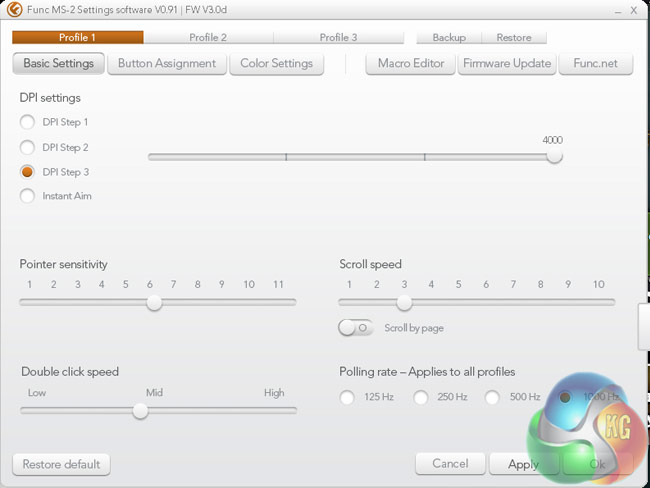Viewport: 650px width, 488px height.
Task: Click the DPI slider handle at 4000
Action: [554, 156]
